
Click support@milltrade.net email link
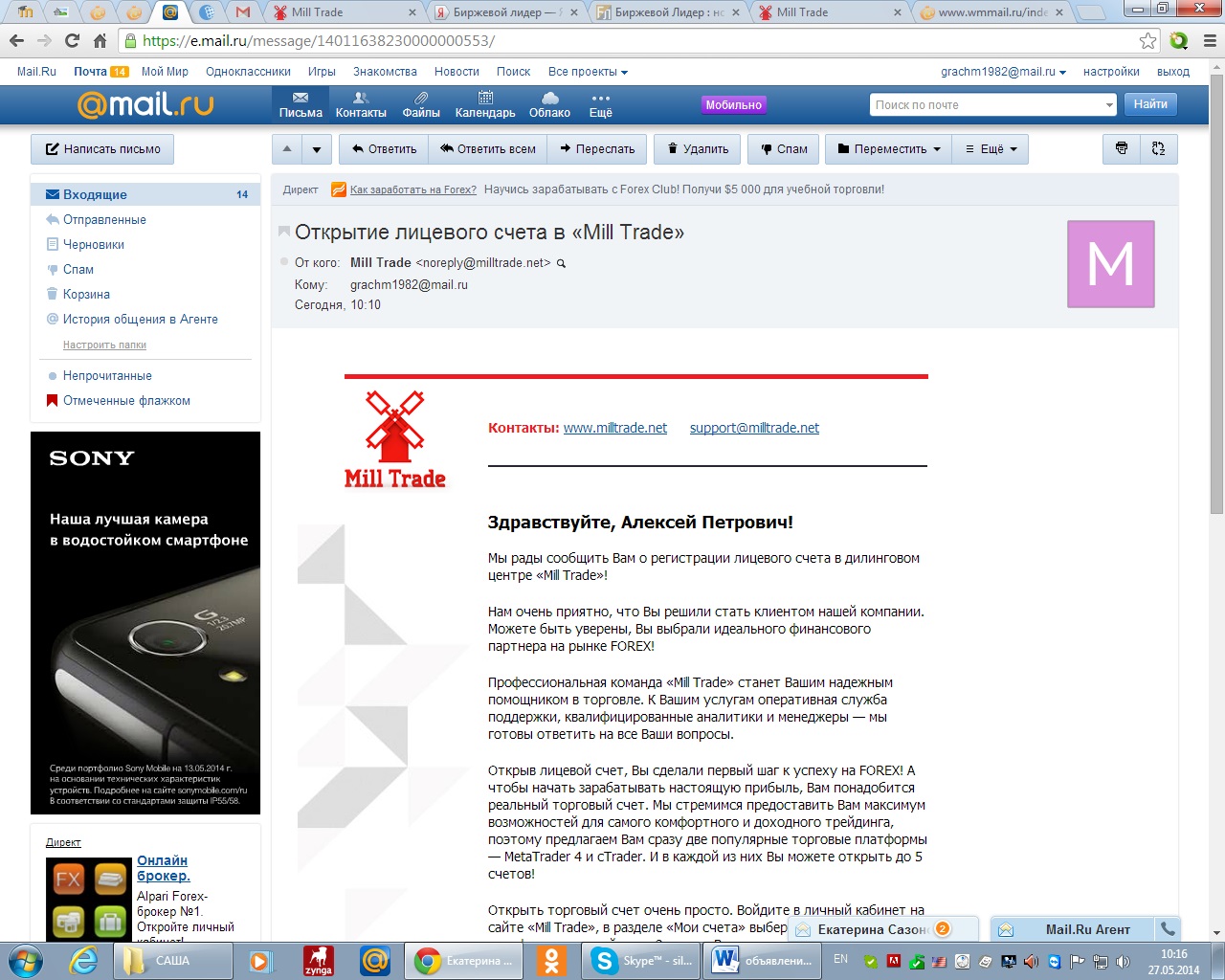754,428
